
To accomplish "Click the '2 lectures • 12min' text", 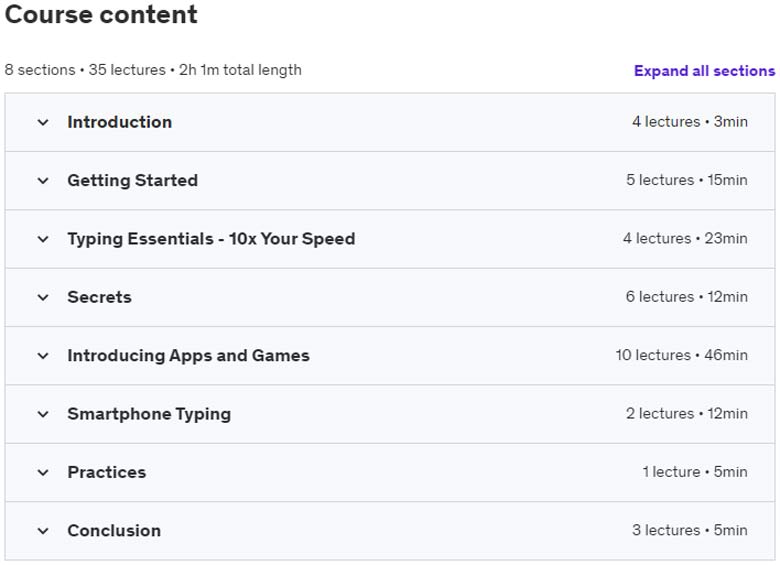I will (687, 413).
